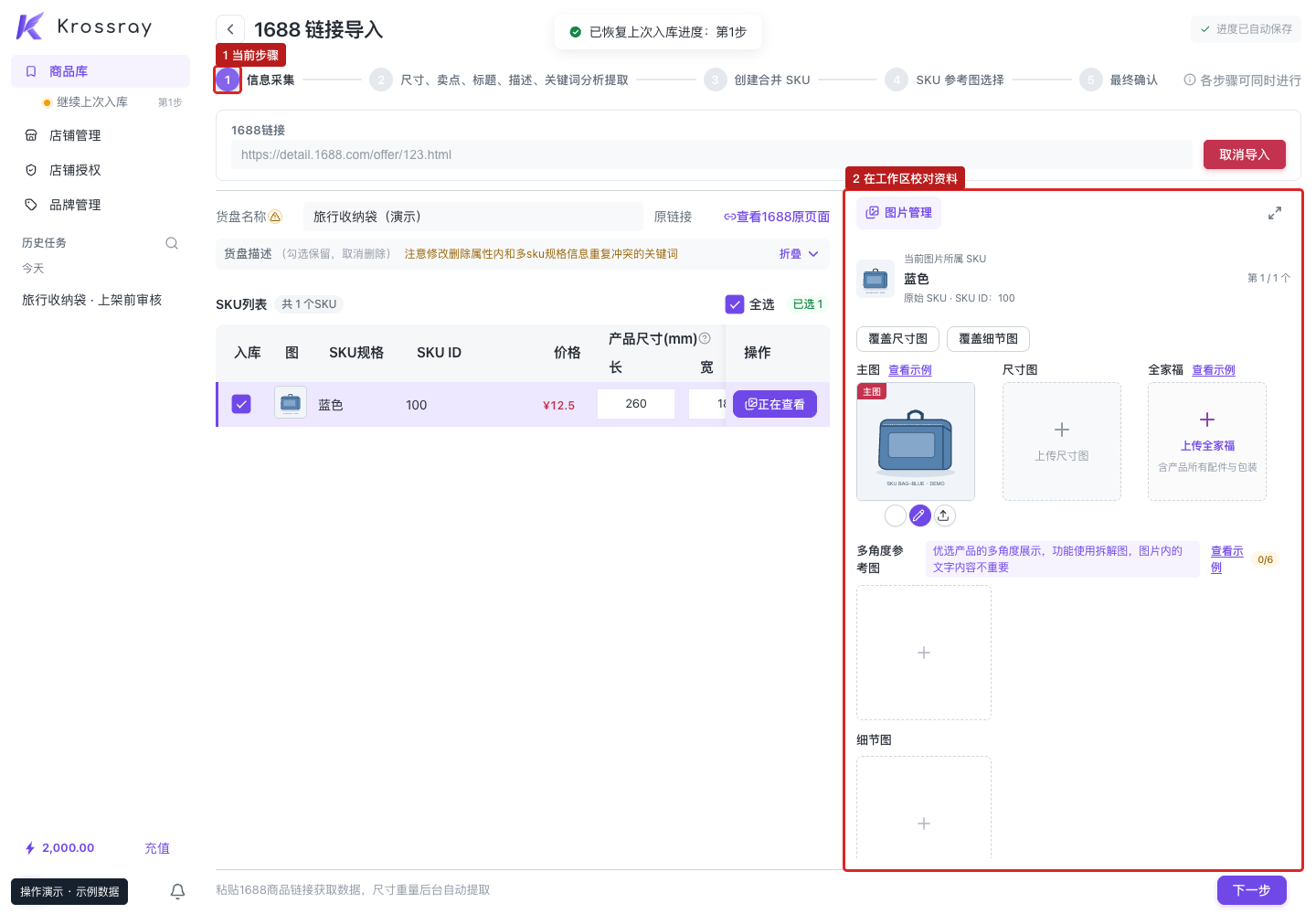Screen dimensions: 1316x914
Task: Click the 正在查看 button in the SKU row
Action: [x=775, y=404]
